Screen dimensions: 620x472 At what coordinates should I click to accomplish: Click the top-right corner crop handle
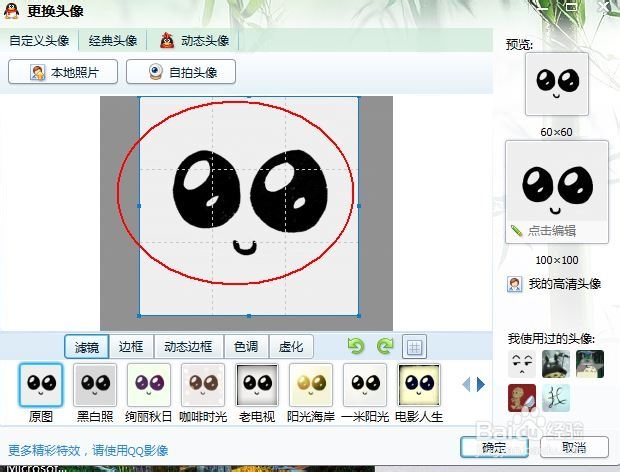click(359, 97)
